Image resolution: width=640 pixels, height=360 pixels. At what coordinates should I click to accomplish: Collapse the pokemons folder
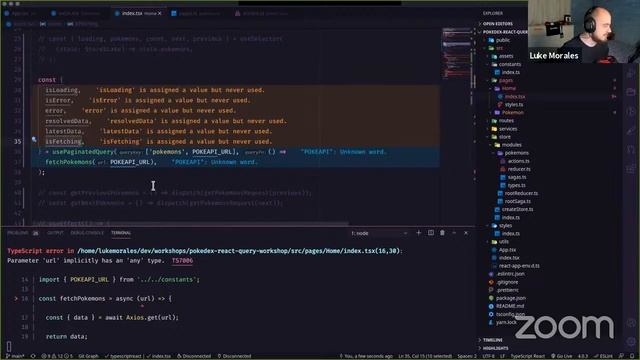point(516,153)
